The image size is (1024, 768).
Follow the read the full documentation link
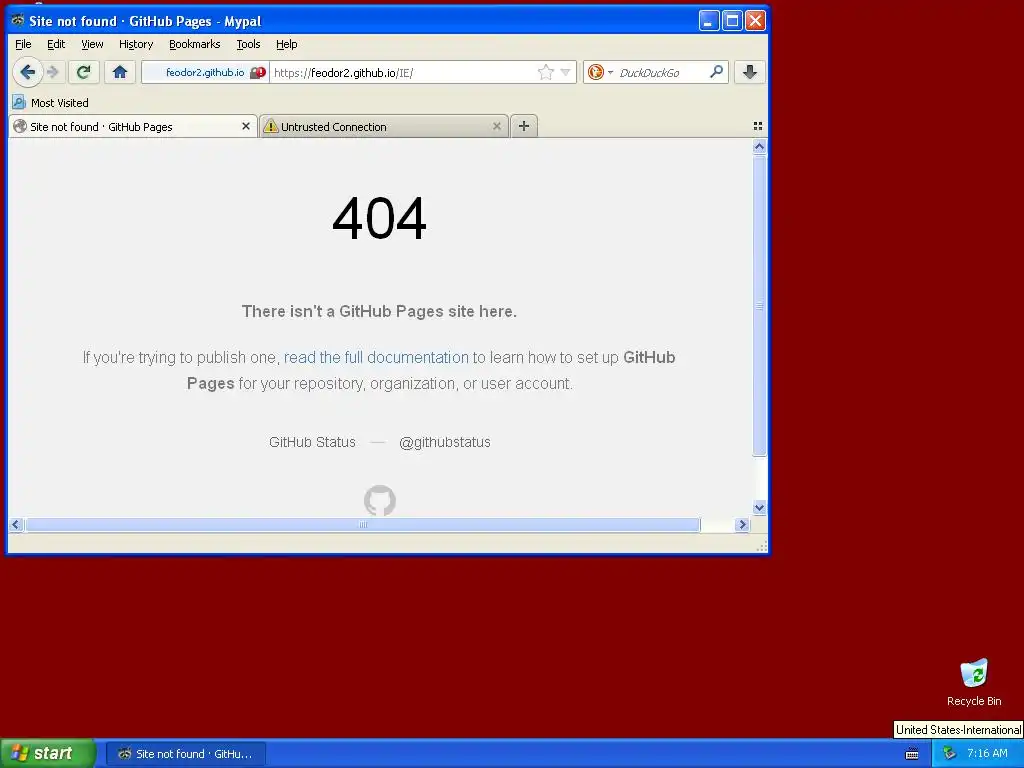(x=376, y=357)
